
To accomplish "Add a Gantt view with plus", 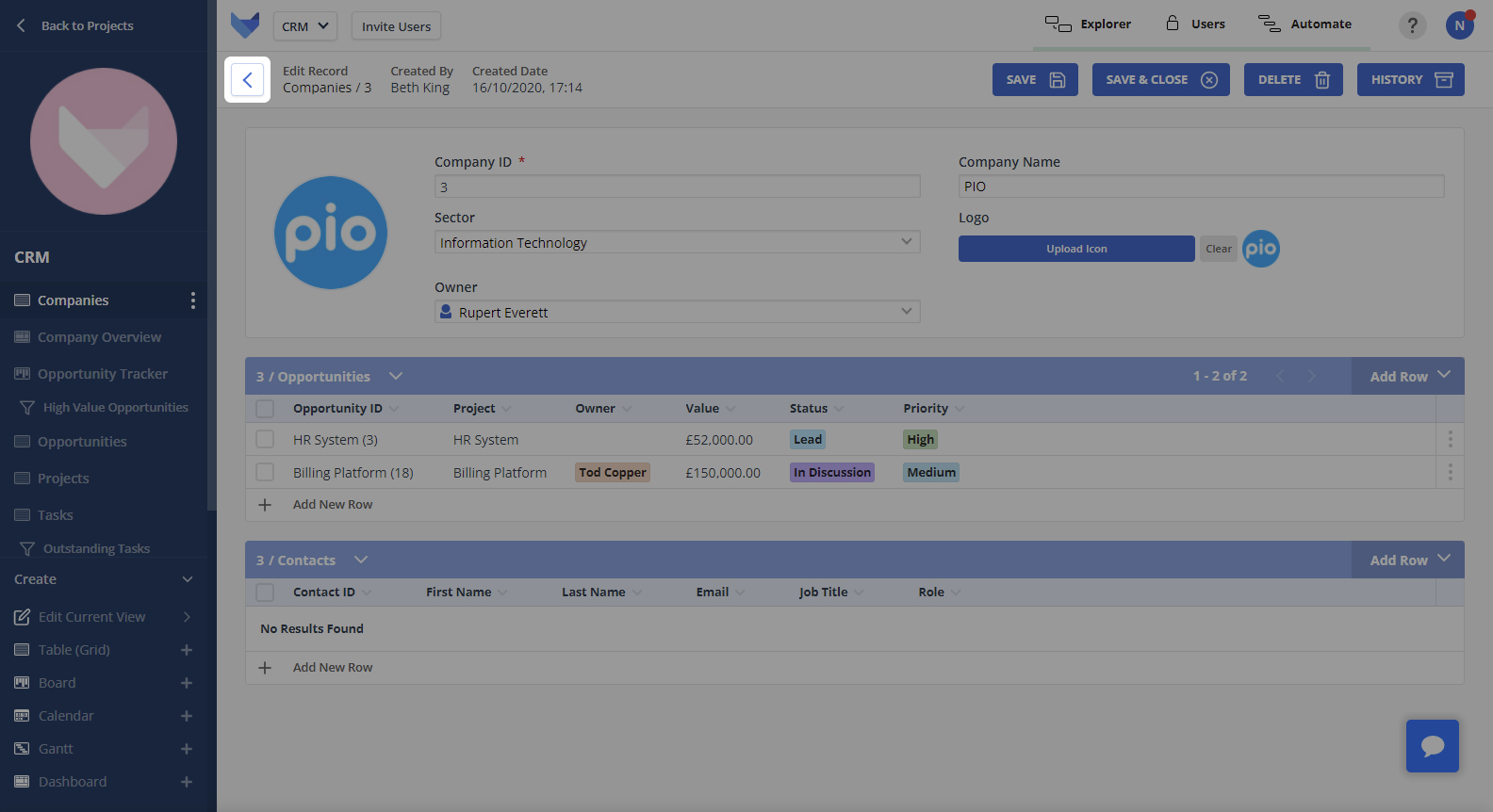I will [187, 749].
